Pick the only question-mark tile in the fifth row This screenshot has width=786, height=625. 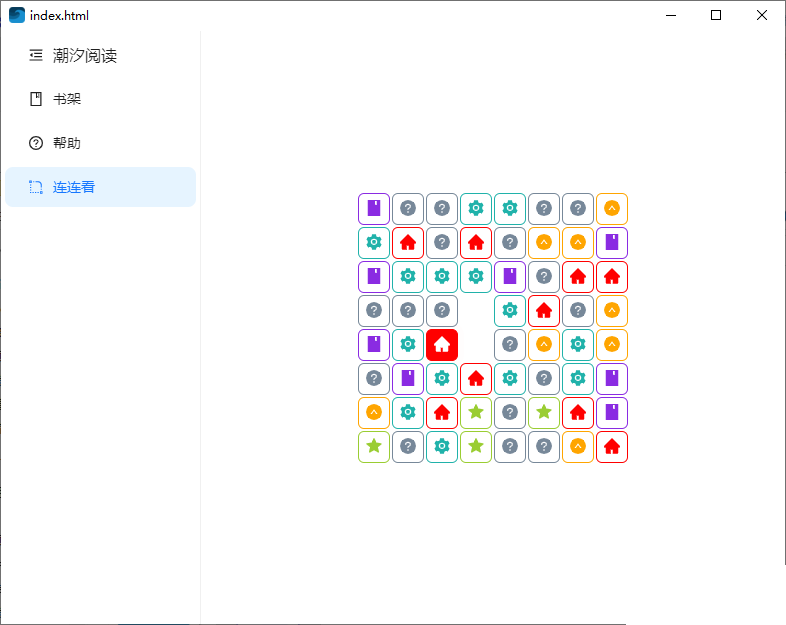tap(510, 345)
